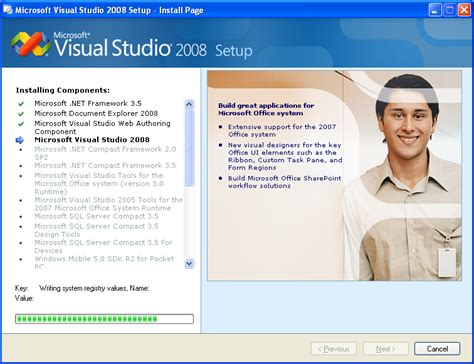Click the blue arrow beside Visual Studio 2008

point(20,140)
